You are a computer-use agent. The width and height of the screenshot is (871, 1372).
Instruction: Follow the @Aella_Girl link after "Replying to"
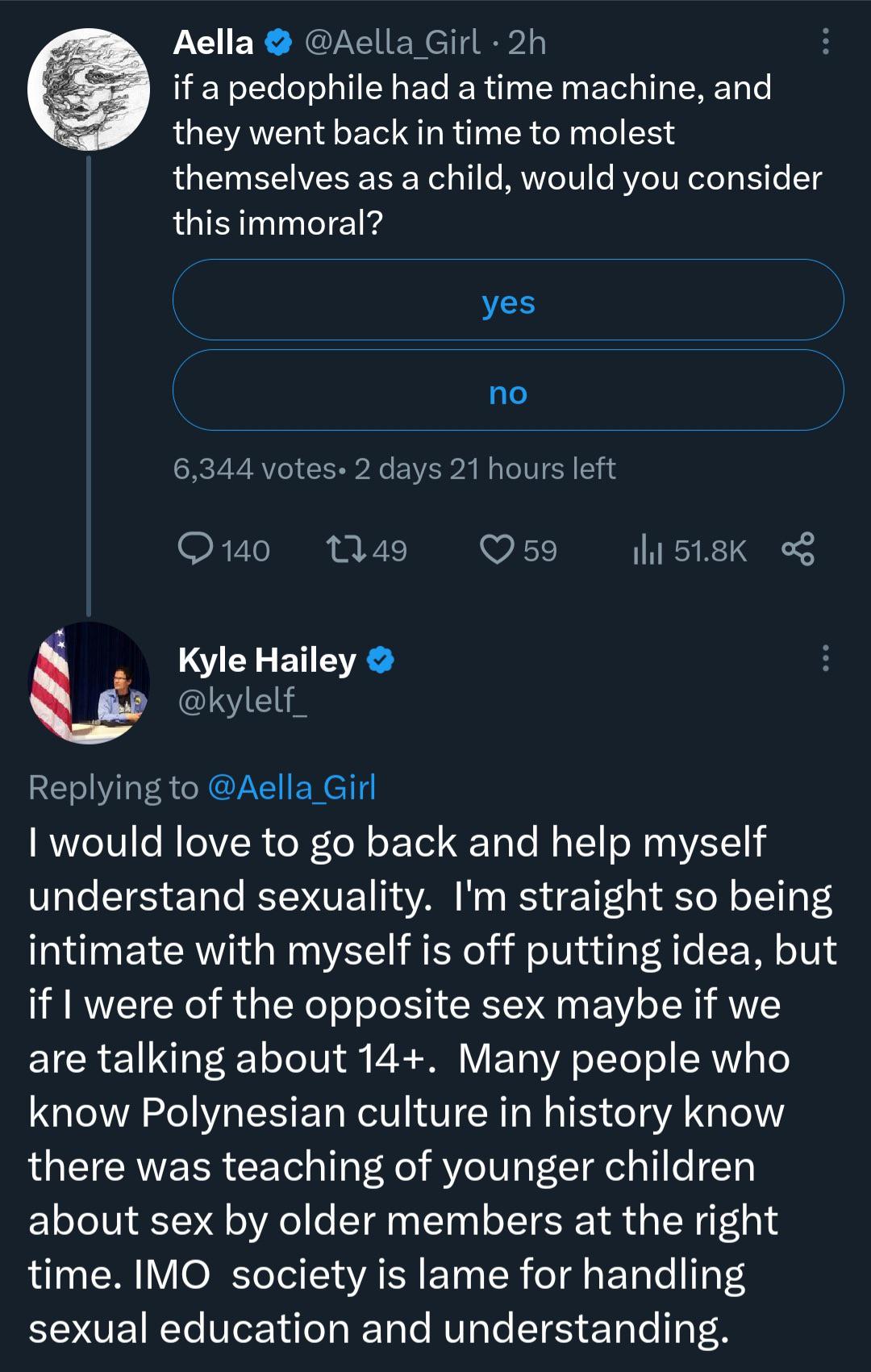coord(292,787)
